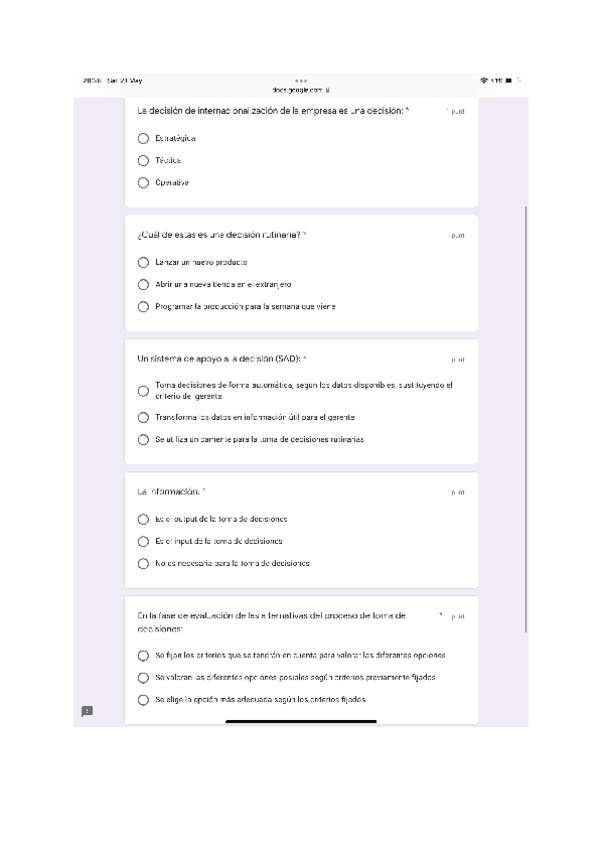Screen dimensions: 600x848
Task: Tap the time and date in status bar
Action: (112, 80)
